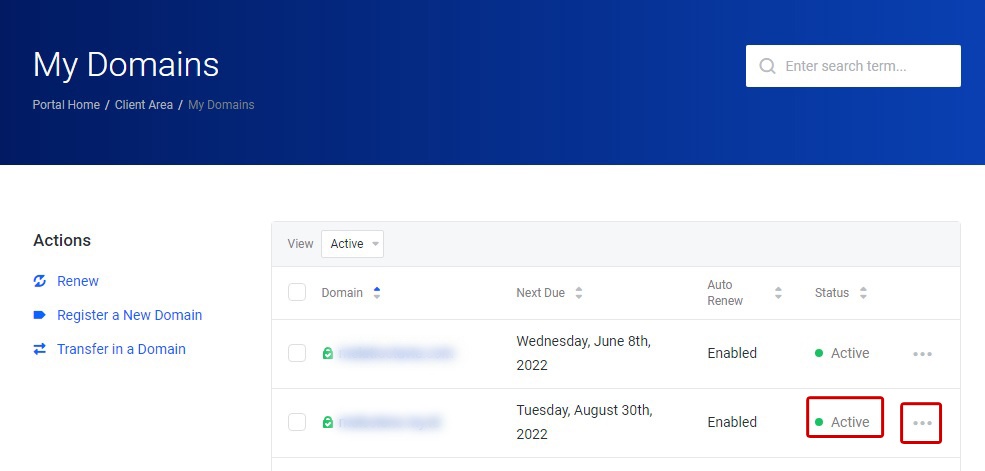Image resolution: width=985 pixels, height=471 pixels.
Task: Open three-dot menu for August 30th domain
Action: [x=922, y=423]
